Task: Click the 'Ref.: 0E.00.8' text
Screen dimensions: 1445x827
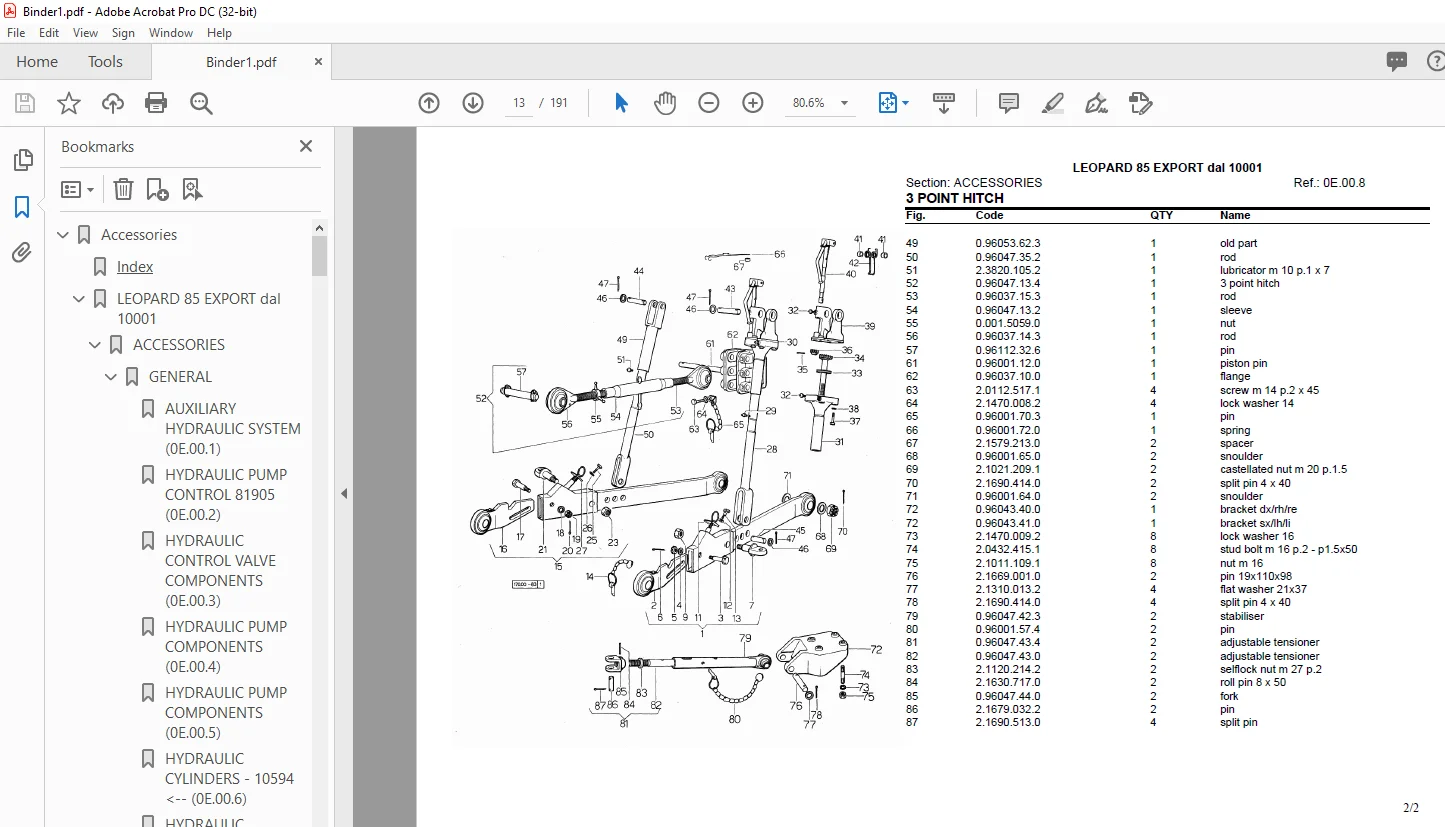Action: [x=1329, y=183]
